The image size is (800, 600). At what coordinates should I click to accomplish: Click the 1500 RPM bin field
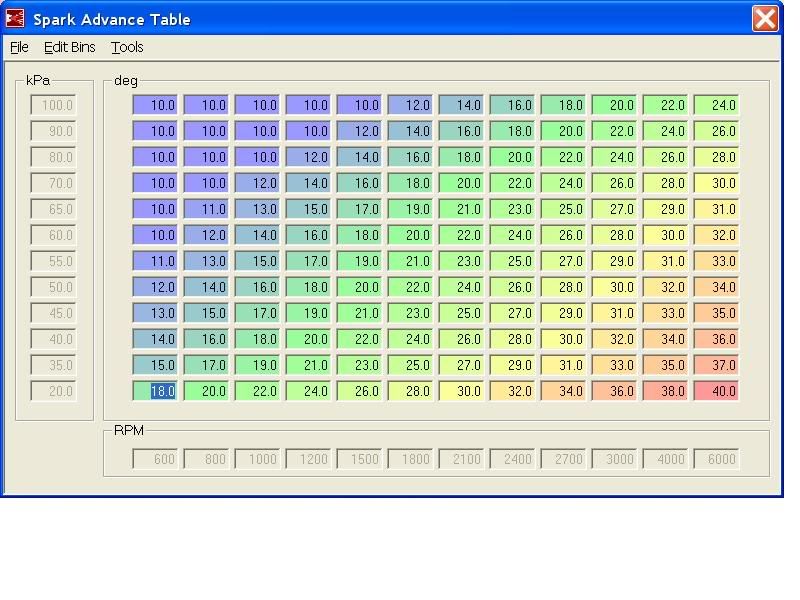(360, 459)
